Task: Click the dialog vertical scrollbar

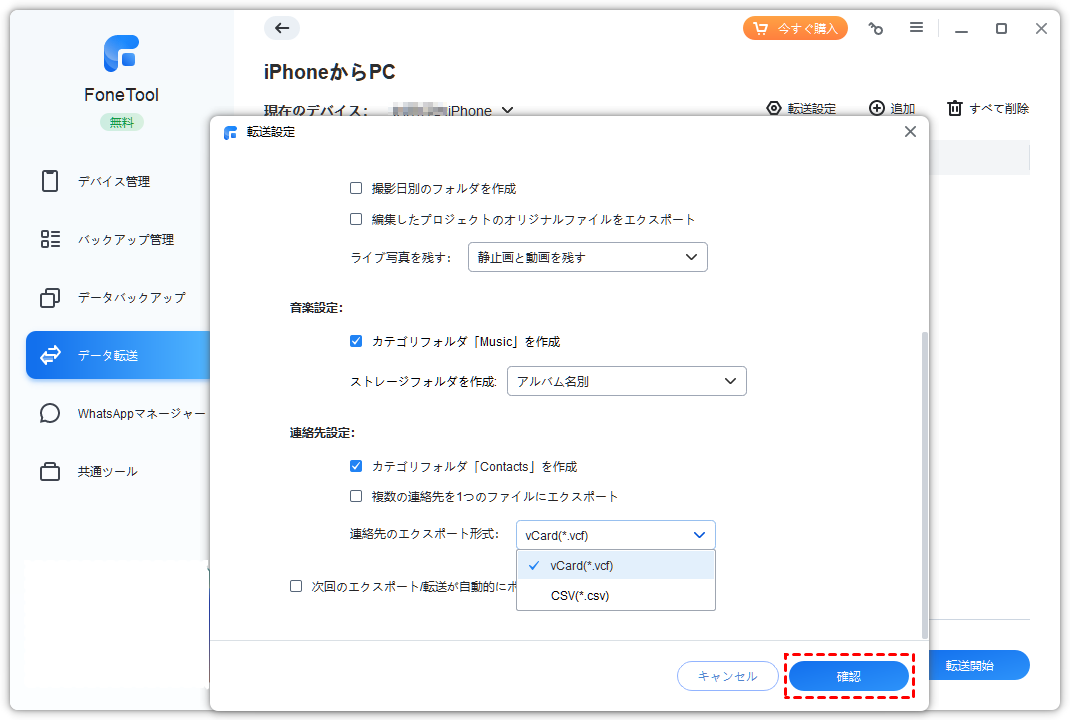Action: [x=925, y=485]
